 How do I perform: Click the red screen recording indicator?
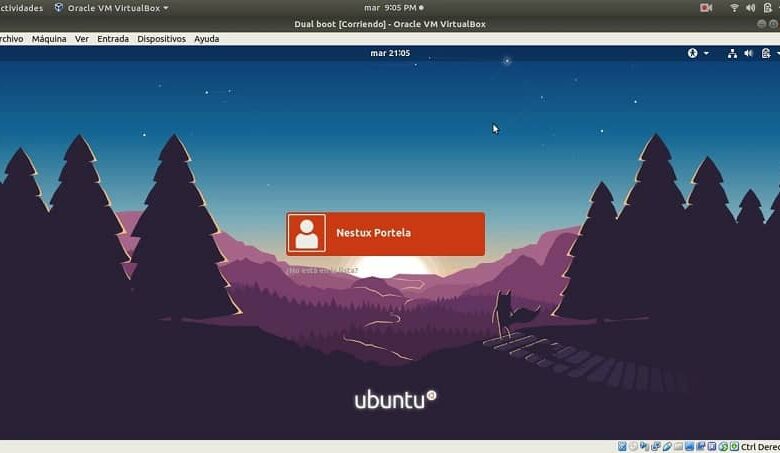pos(706,8)
